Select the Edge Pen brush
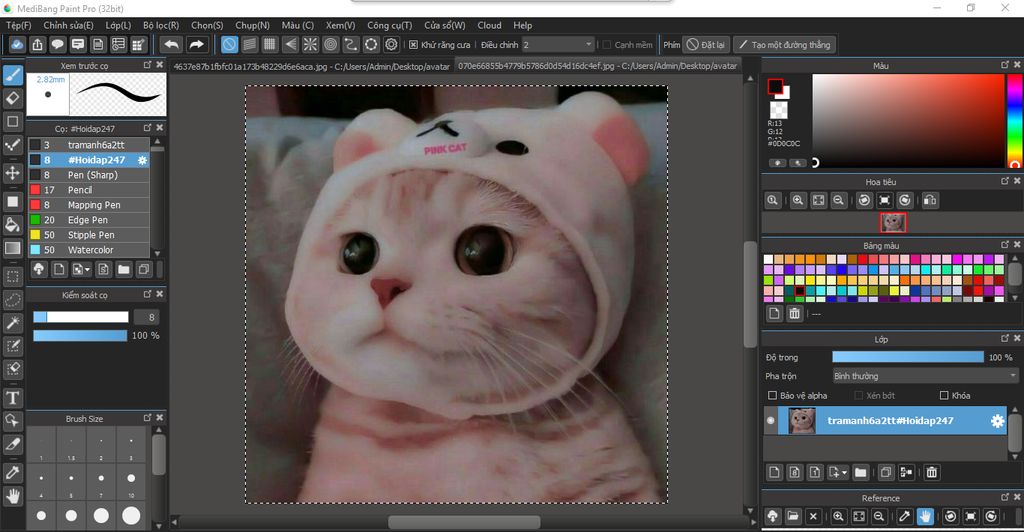Screen dimensions: 1024x532 pyautogui.click(x=89, y=220)
